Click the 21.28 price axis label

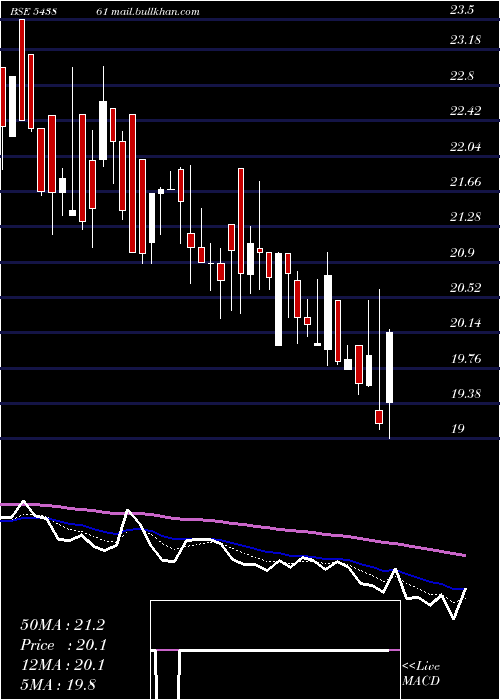click(x=465, y=217)
